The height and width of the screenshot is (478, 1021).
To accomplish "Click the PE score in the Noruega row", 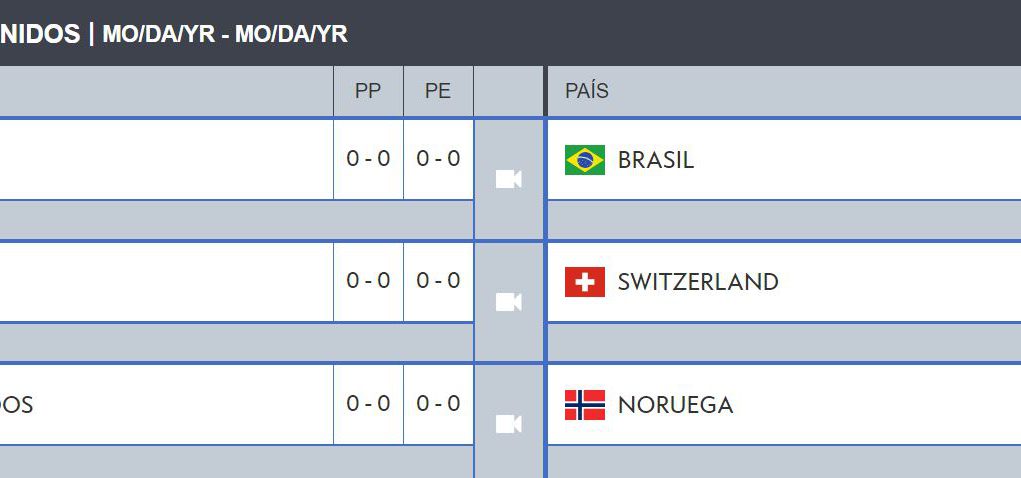I will [438, 404].
